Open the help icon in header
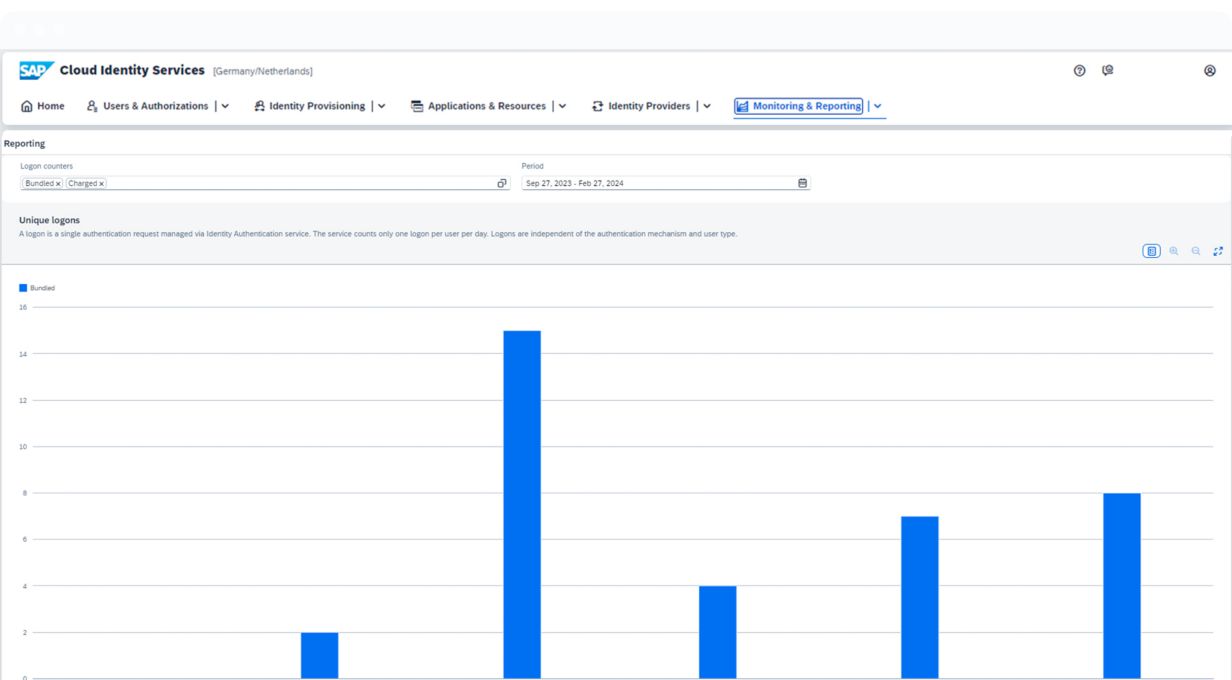The height and width of the screenshot is (680, 1232). (x=1079, y=71)
